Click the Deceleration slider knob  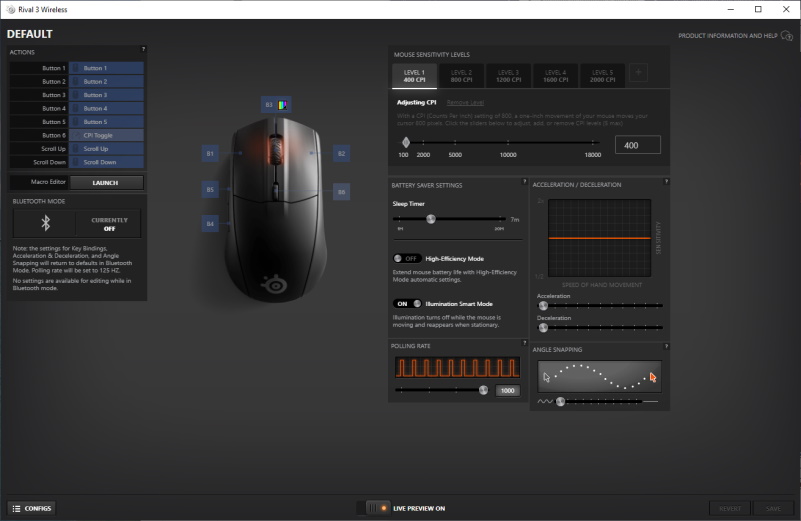point(543,327)
